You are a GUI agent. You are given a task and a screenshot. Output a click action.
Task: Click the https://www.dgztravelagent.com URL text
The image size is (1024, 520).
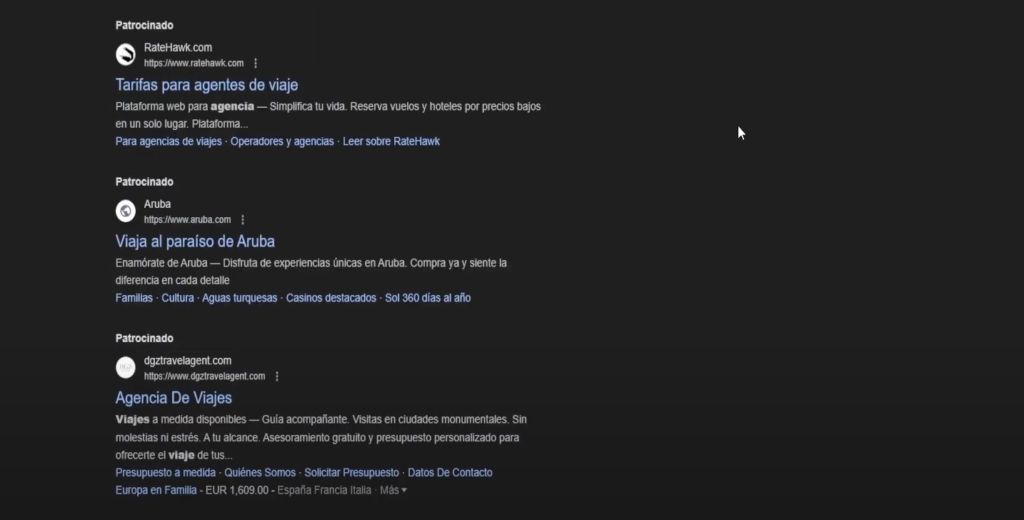tap(204, 376)
